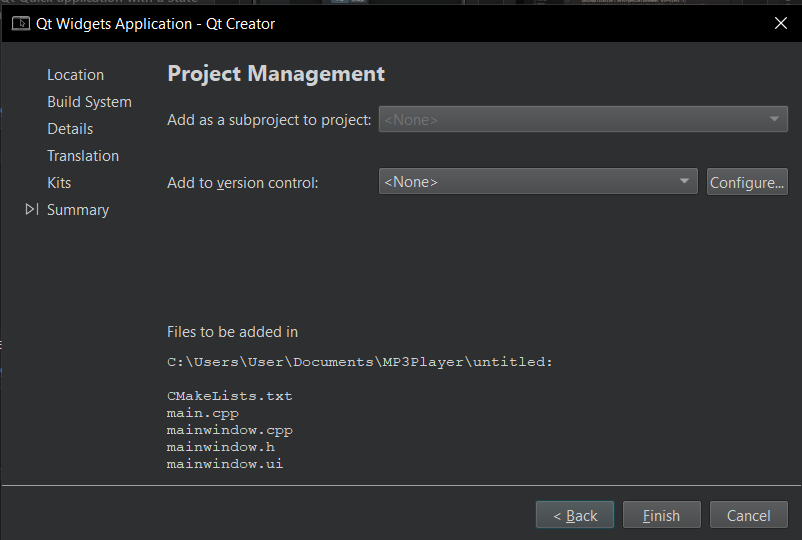The height and width of the screenshot is (540, 802).
Task: Click the Configure... button
Action: pyautogui.click(x=747, y=182)
